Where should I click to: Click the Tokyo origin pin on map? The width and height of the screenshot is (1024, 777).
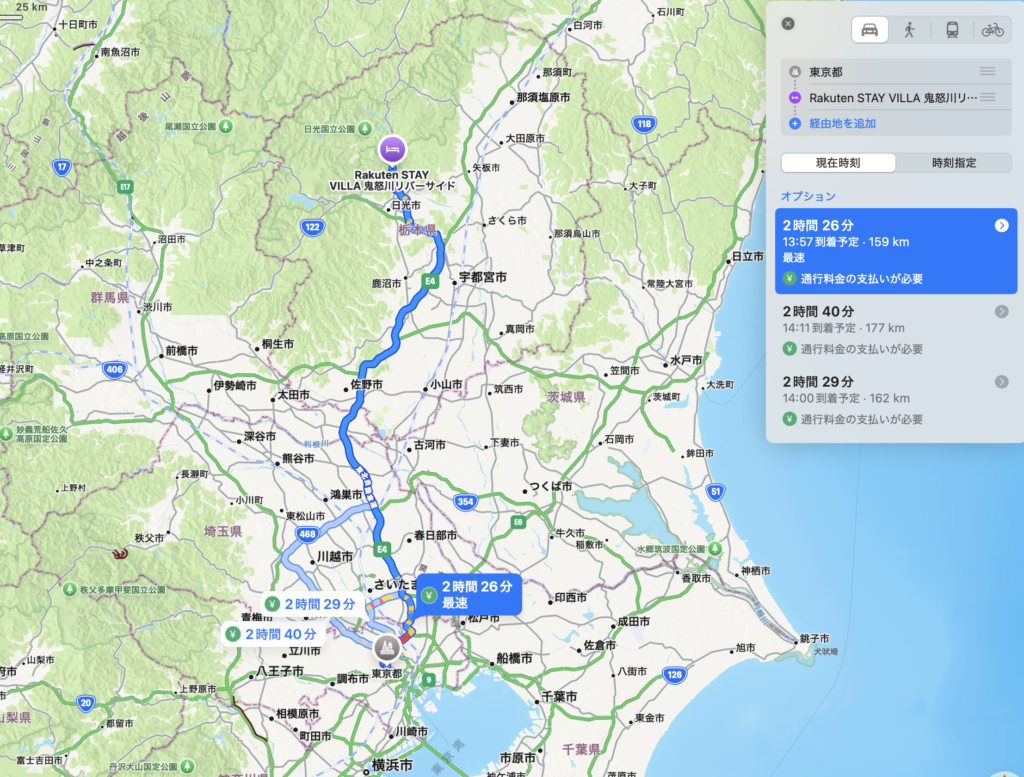(x=387, y=648)
